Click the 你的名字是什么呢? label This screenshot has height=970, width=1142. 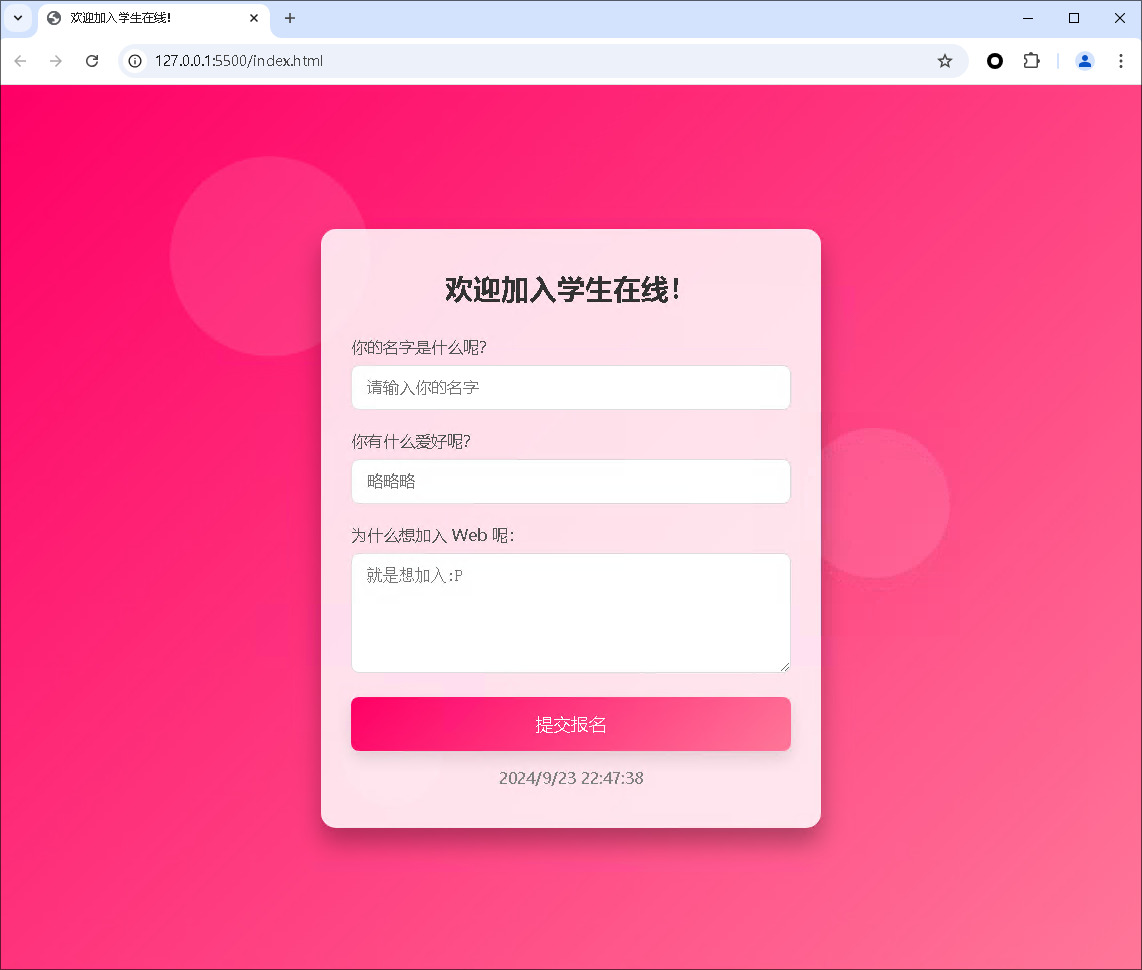click(x=419, y=348)
